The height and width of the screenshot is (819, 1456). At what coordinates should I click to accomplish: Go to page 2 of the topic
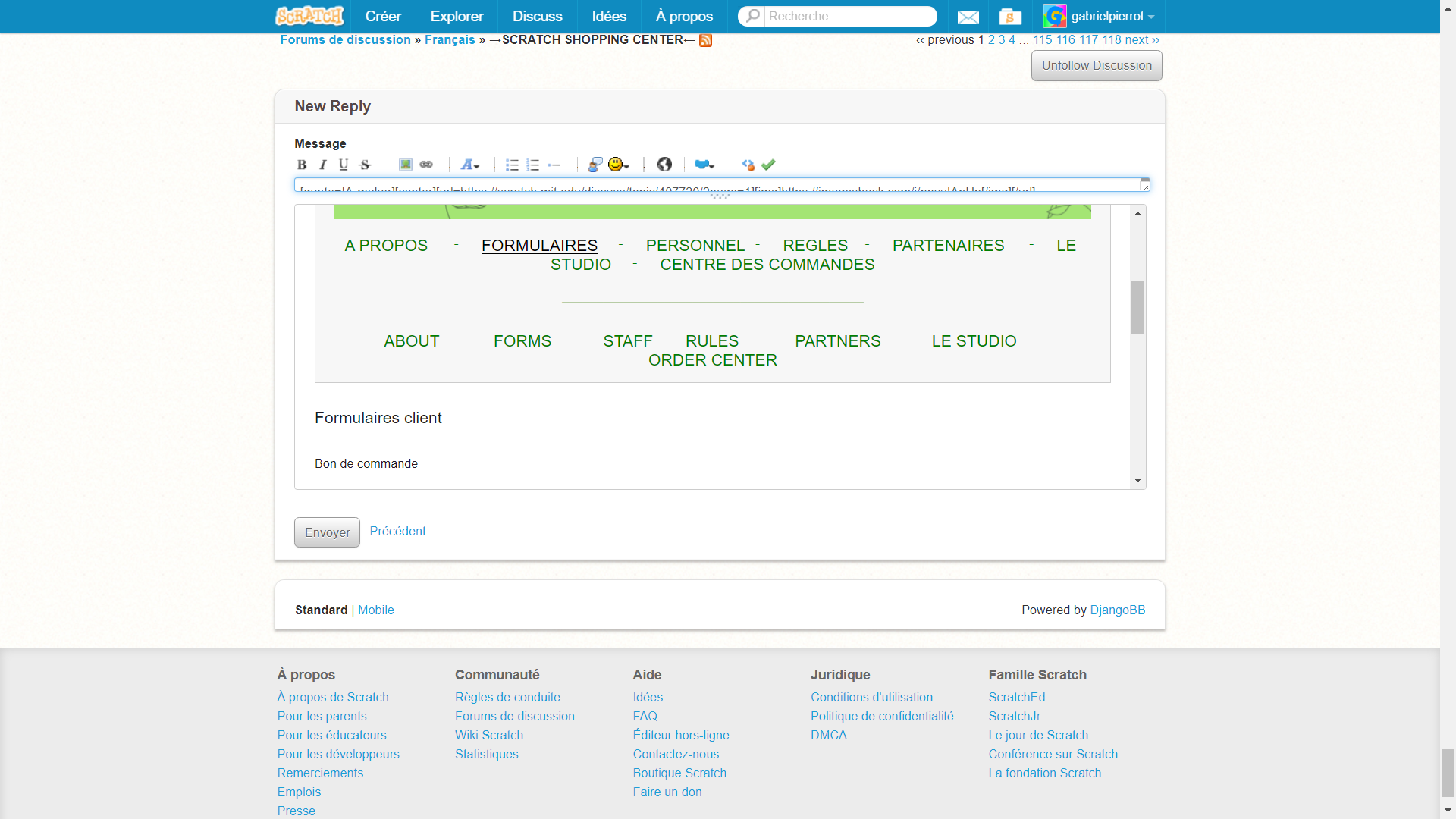tap(991, 39)
